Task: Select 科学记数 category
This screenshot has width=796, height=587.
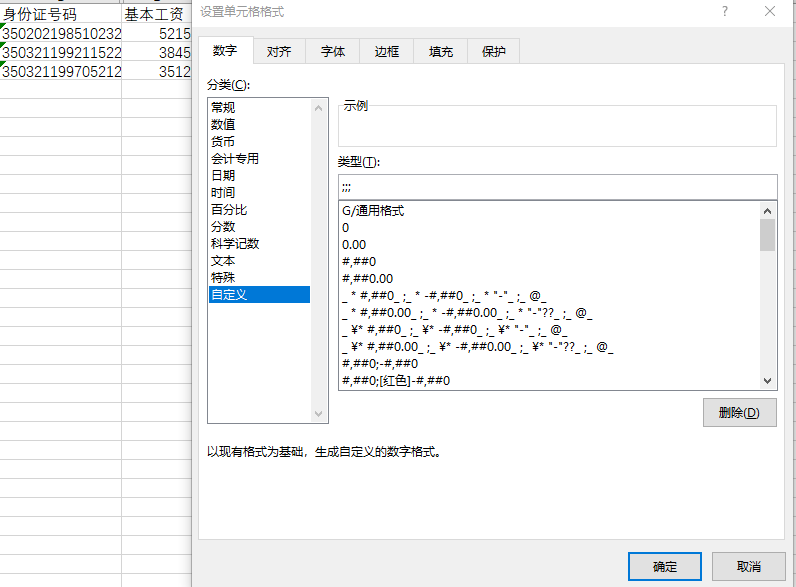Action: [x=259, y=243]
